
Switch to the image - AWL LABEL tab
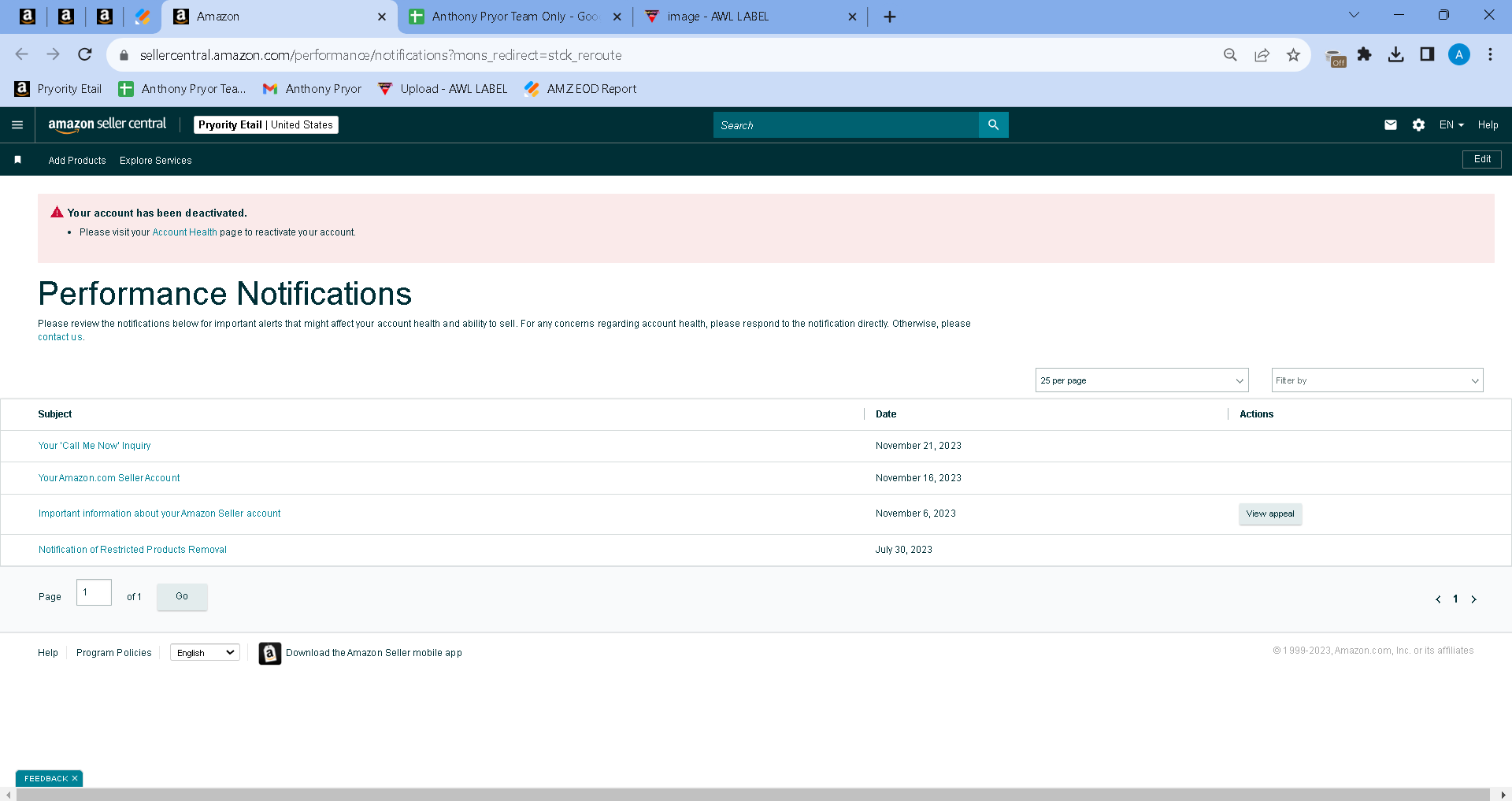pos(750,17)
